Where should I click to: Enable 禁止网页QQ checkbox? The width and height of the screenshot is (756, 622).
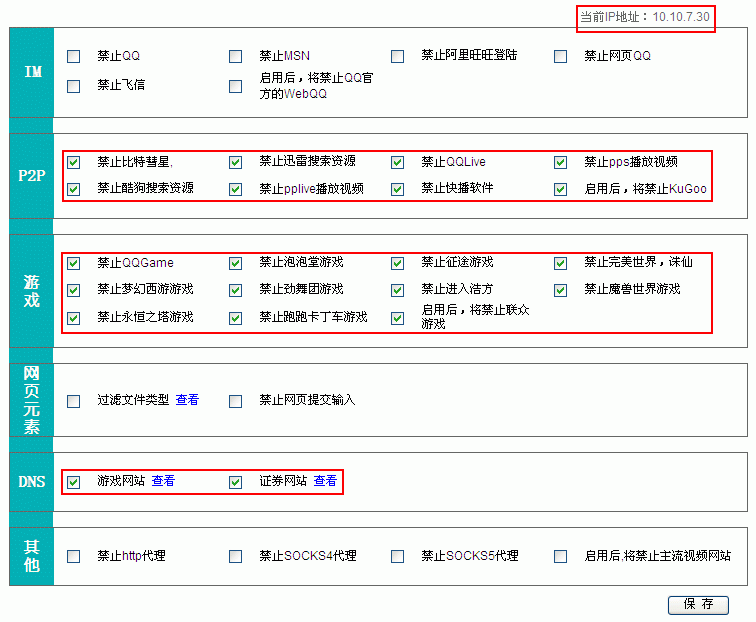pos(560,57)
